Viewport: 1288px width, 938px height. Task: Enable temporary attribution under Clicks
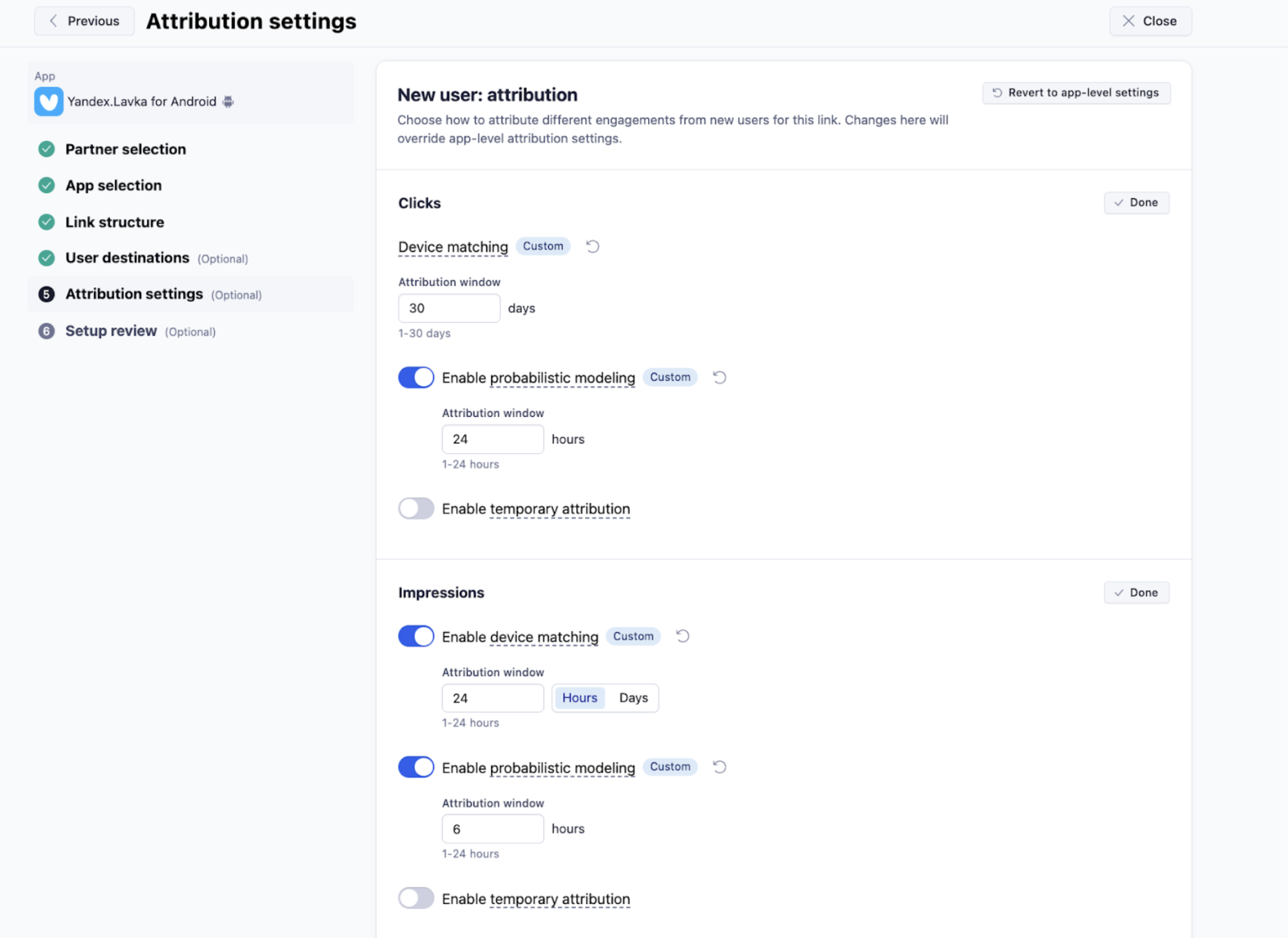[416, 509]
